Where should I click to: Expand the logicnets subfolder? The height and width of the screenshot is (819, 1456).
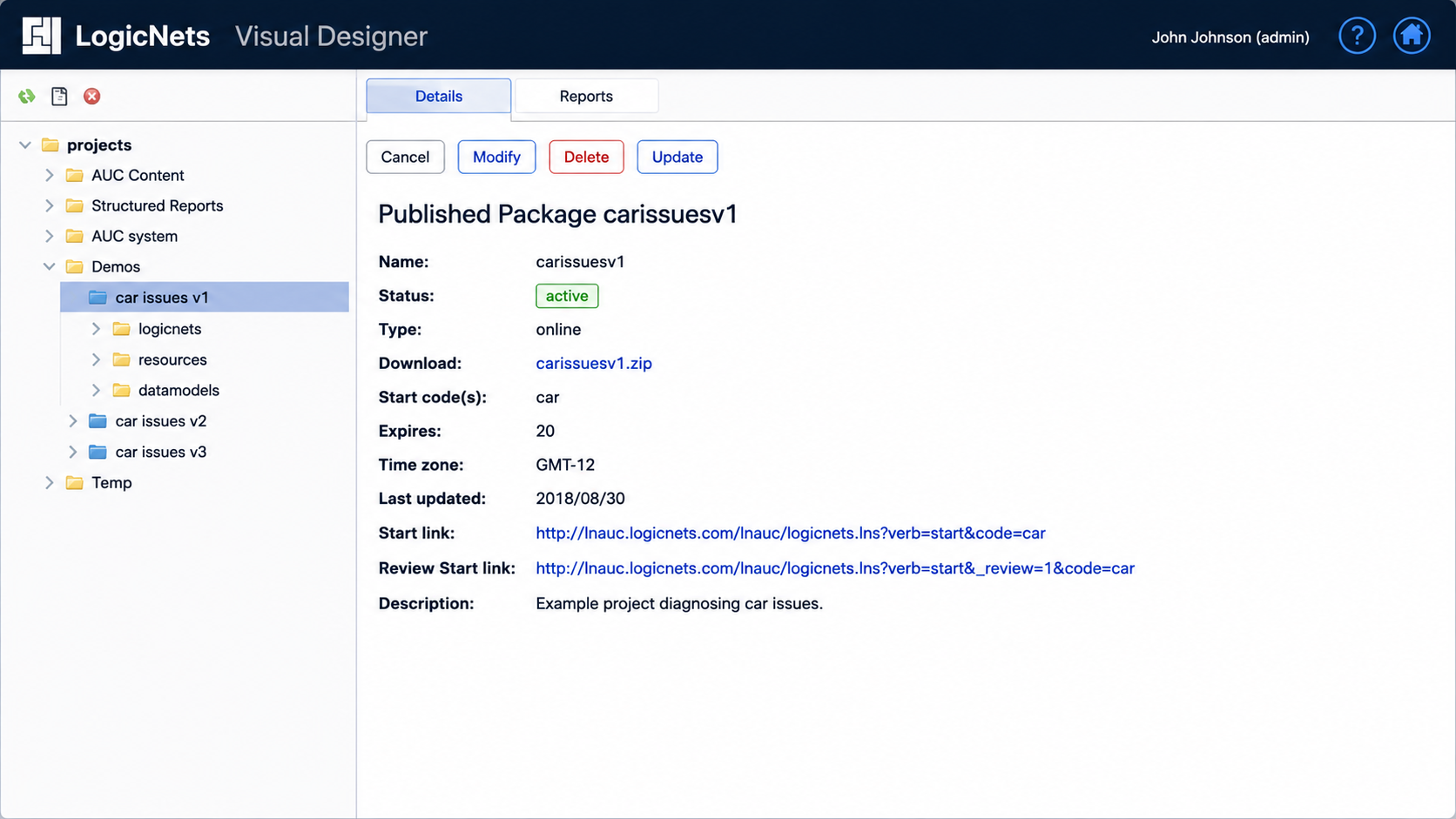pos(97,329)
